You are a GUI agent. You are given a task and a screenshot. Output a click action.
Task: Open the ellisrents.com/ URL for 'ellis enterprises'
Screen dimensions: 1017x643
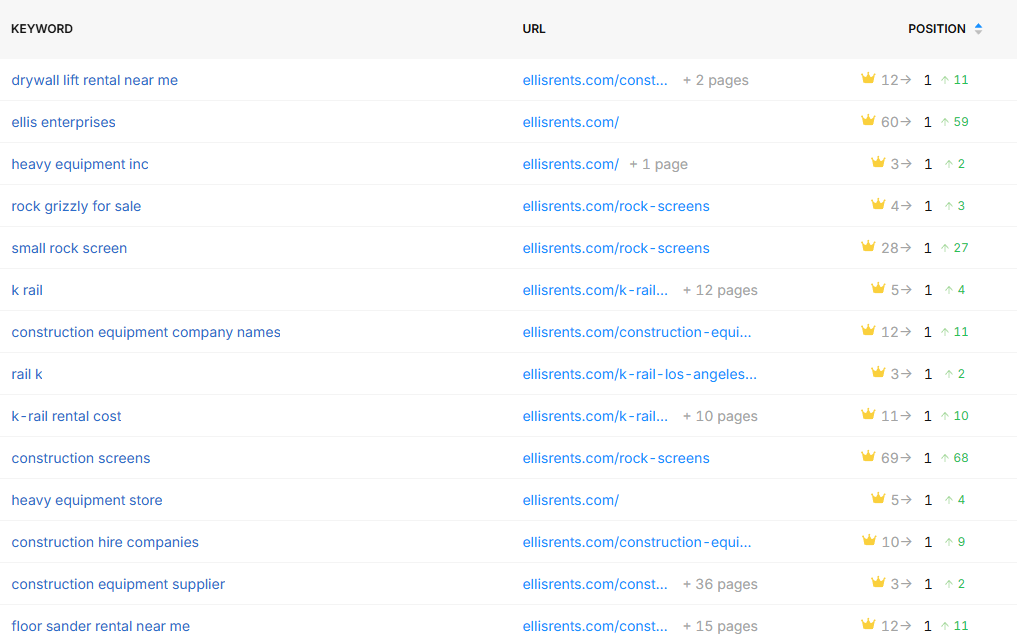(570, 122)
